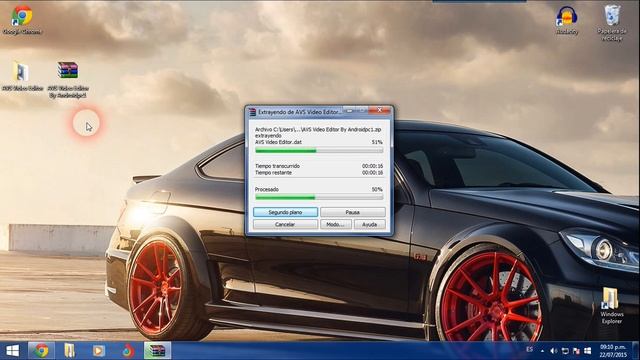This screenshot has height=360, width=640.
Task: Open the orange flame taskbar icon
Action: pyautogui.click(x=128, y=351)
